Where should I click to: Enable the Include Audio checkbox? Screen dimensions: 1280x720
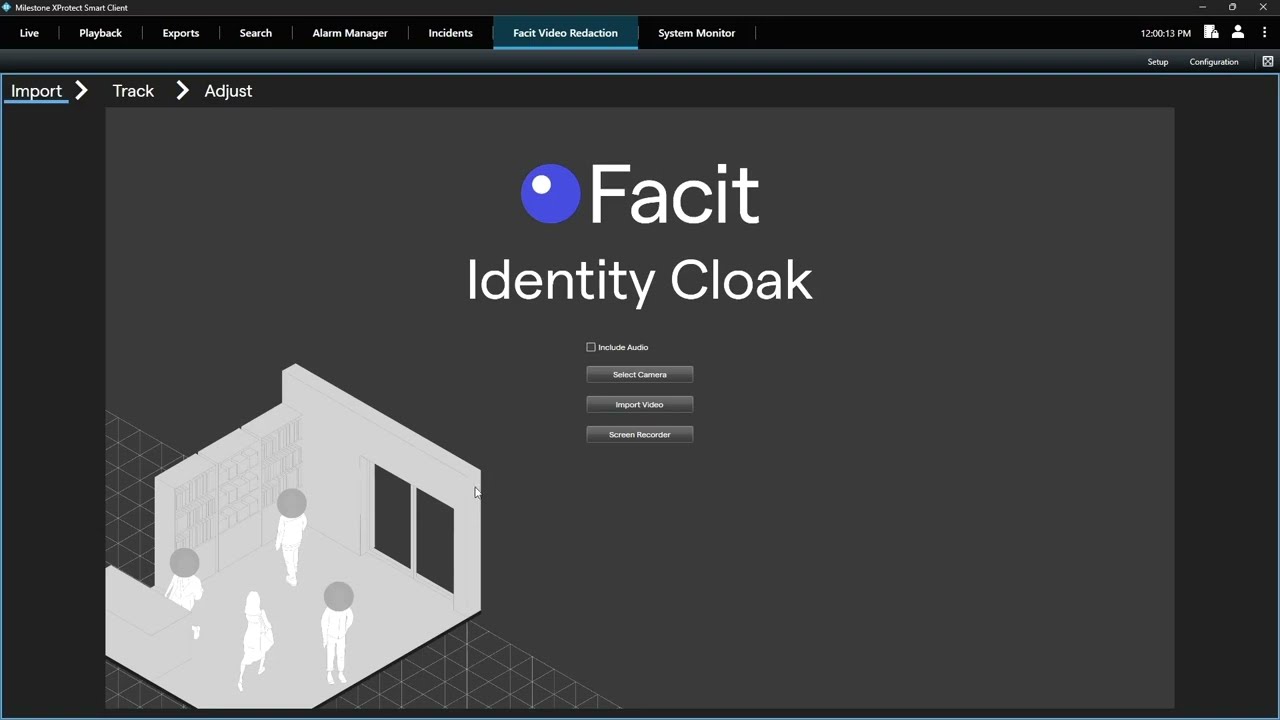pos(591,347)
